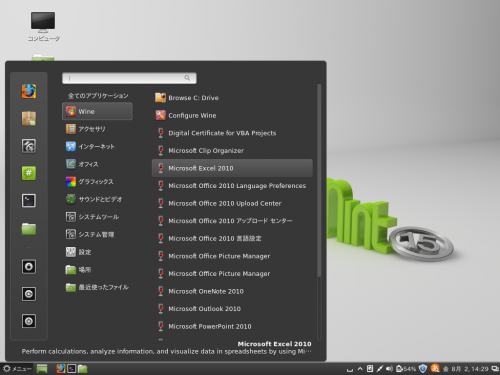The image size is (500, 375).
Task: Select the システム管理 category
Action: pos(97,234)
